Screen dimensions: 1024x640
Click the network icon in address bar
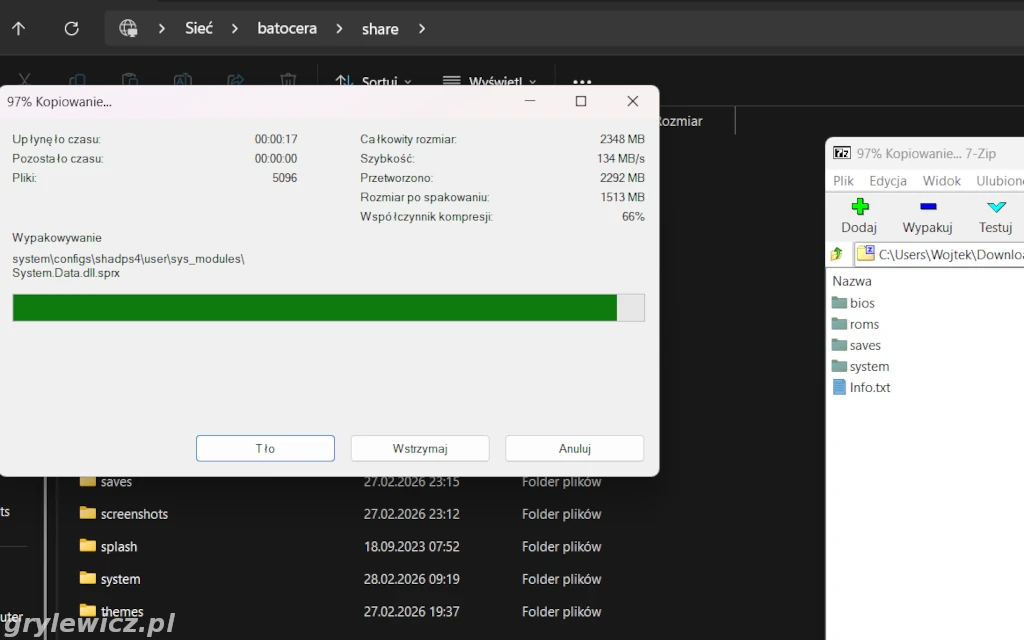coord(128,28)
